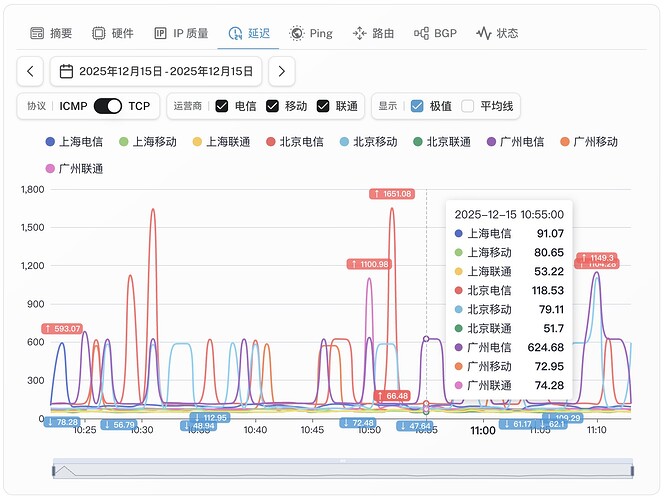This screenshot has width=665, height=500.
Task: Open the 路由 tab
Action: 374,33
